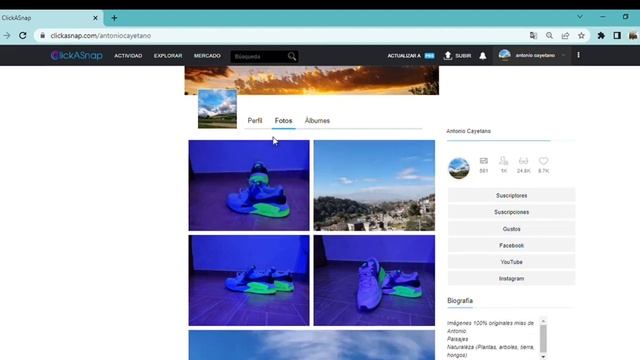Viewport: 640px width, 360px height.
Task: Bookmark this page with star
Action: pyautogui.click(x=581, y=36)
